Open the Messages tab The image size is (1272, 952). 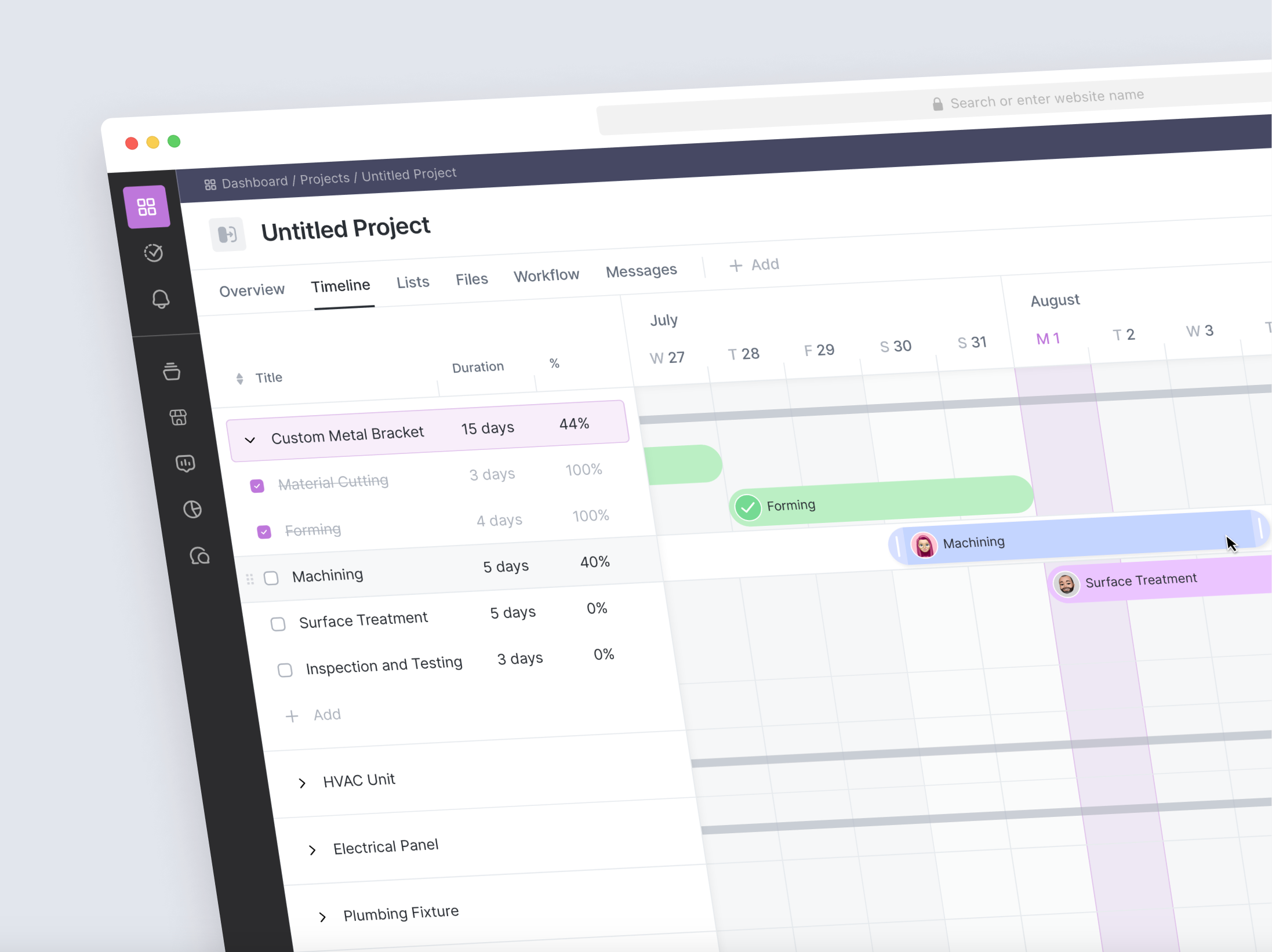[x=641, y=270]
